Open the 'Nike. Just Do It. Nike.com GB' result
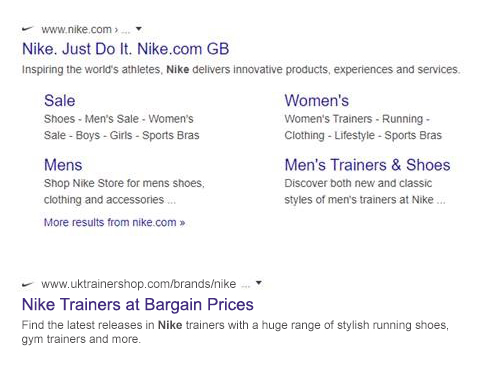Image resolution: width=482 pixels, height=377 pixels. coord(125,49)
